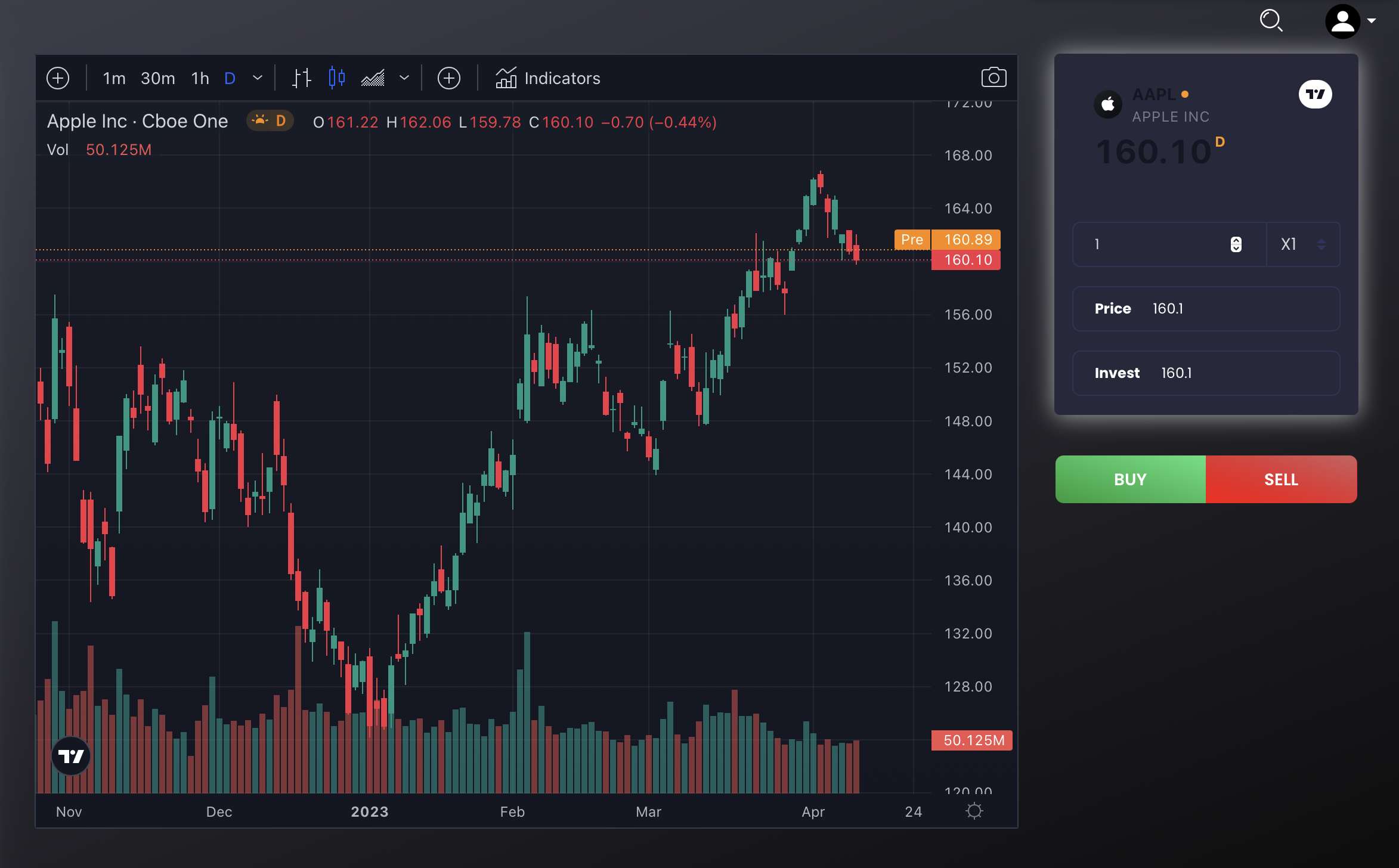
Task: Expand the chart style dropdown chevron
Action: [404, 78]
